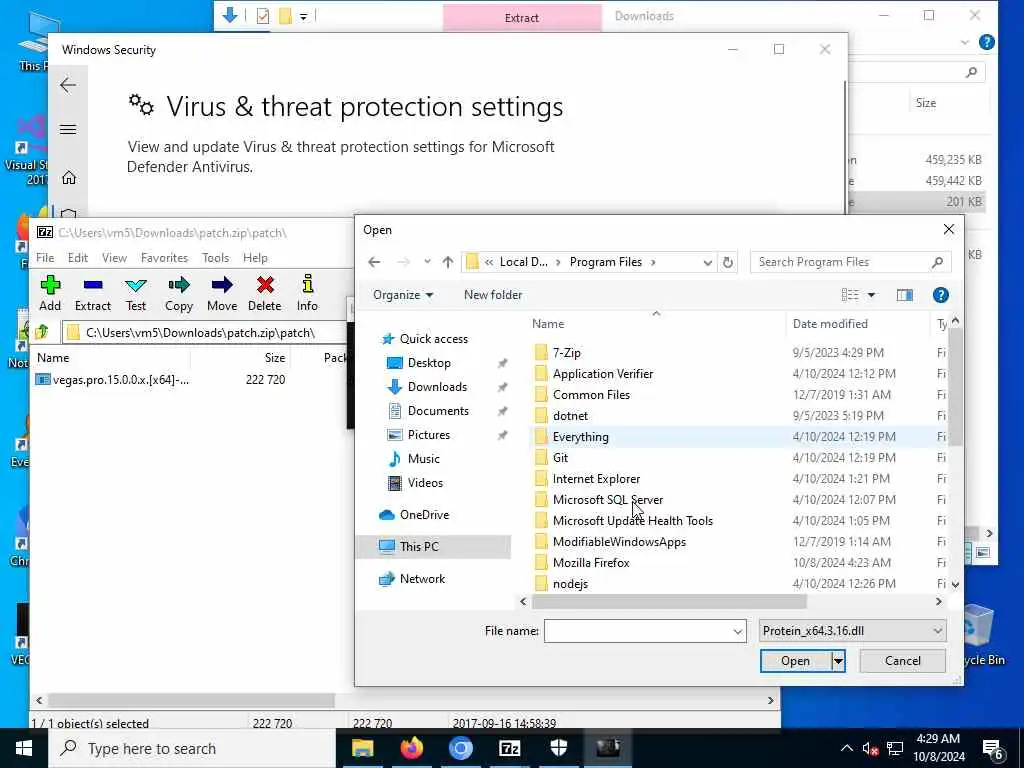This screenshot has width=1024, height=768.
Task: Click the Extract icon in 7-Zip toolbar
Action: click(x=93, y=293)
